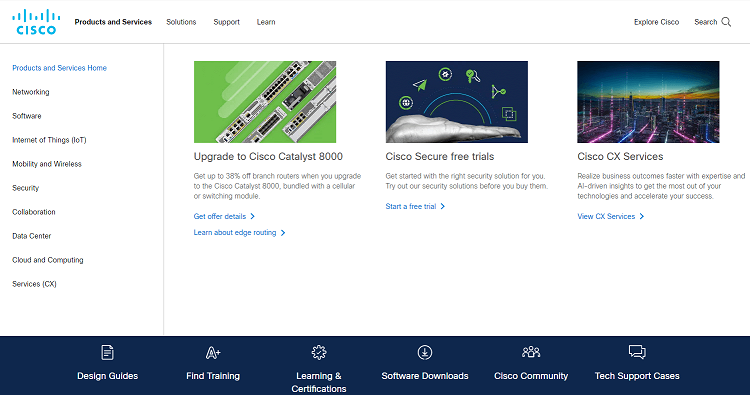Viewport: 750px width, 395px height.
Task: Select Networking in the sidebar
Action: [x=31, y=92]
